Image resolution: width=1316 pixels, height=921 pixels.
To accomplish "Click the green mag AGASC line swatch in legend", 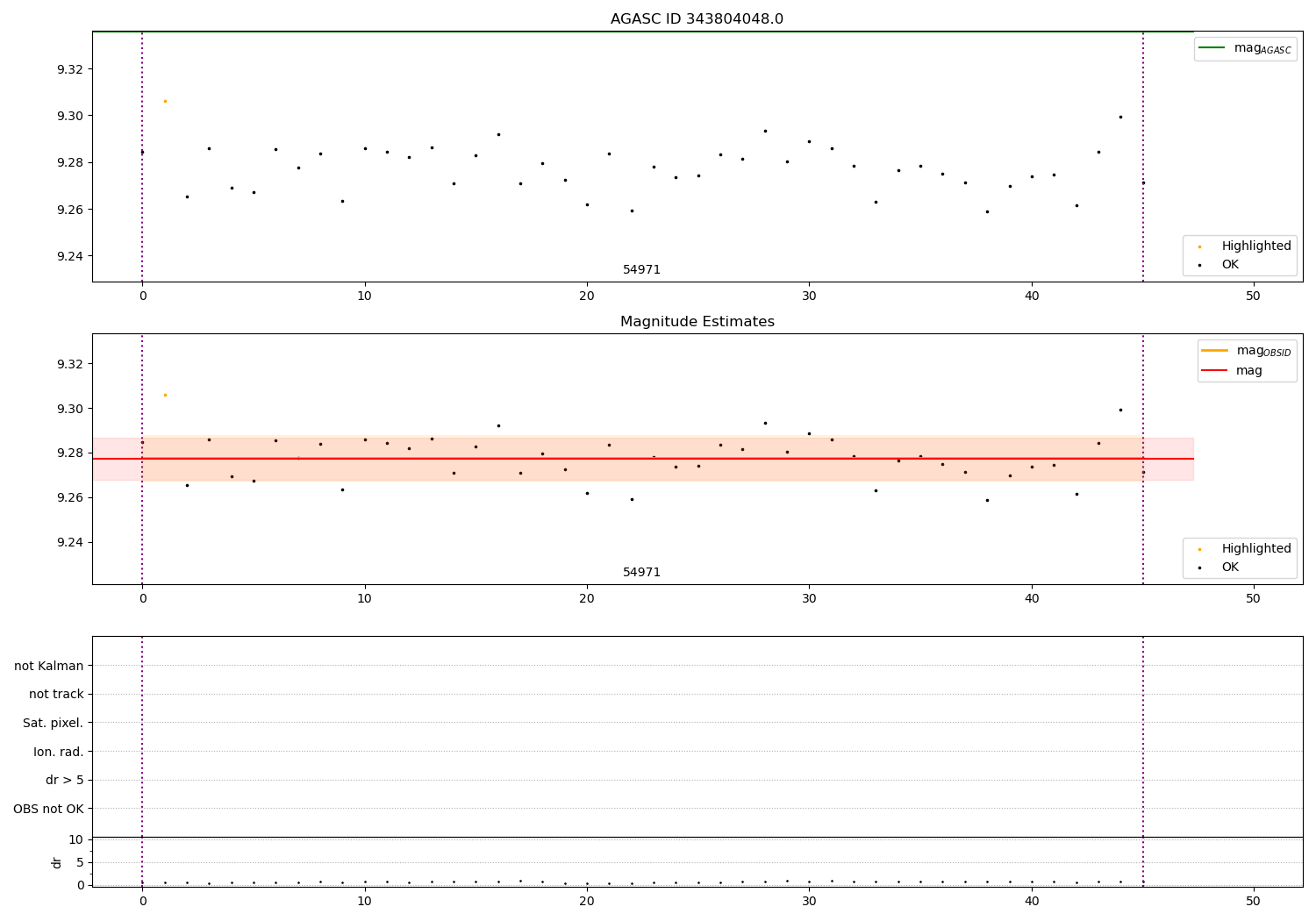I will (x=1211, y=47).
